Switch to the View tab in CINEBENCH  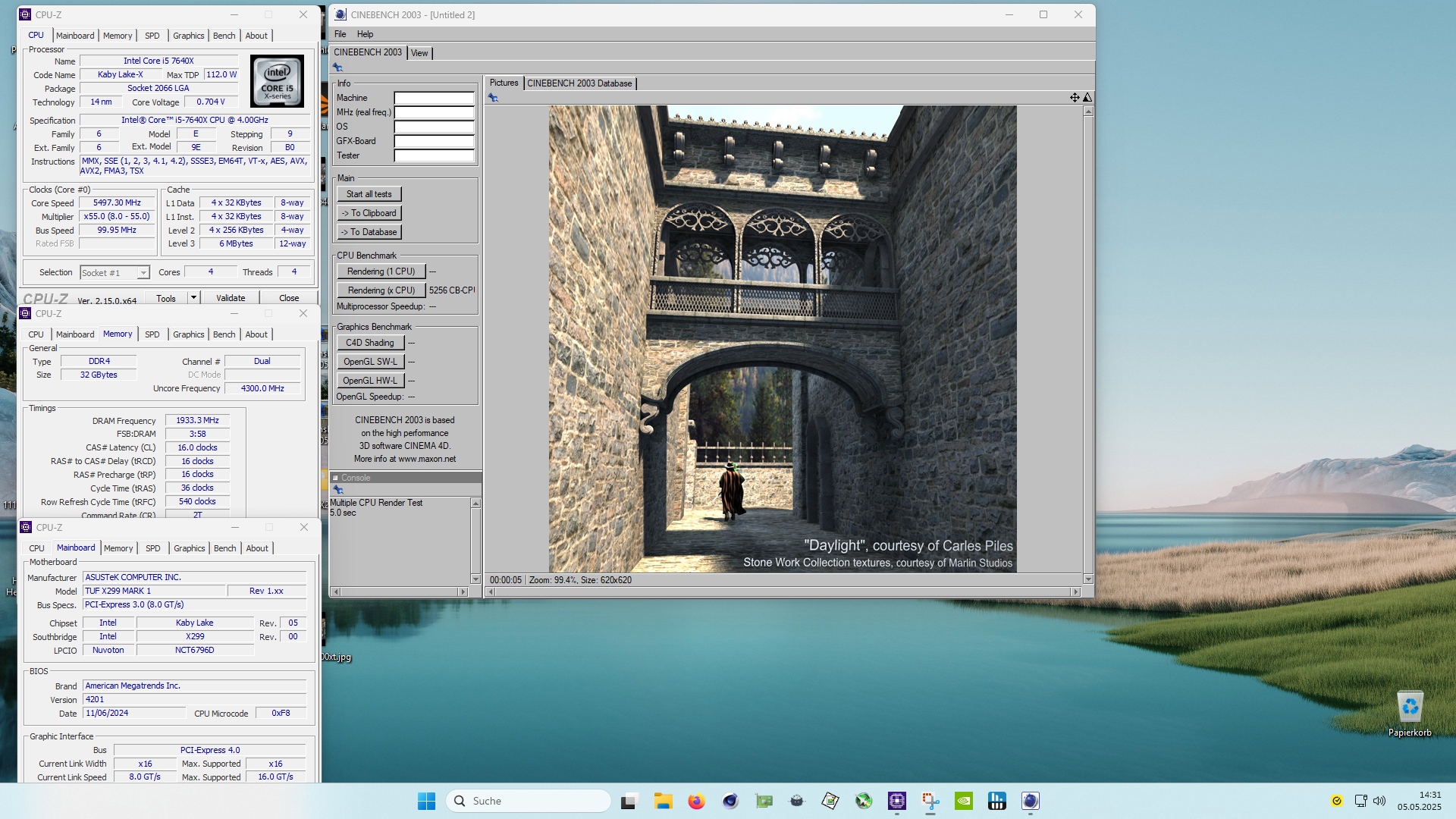[419, 53]
